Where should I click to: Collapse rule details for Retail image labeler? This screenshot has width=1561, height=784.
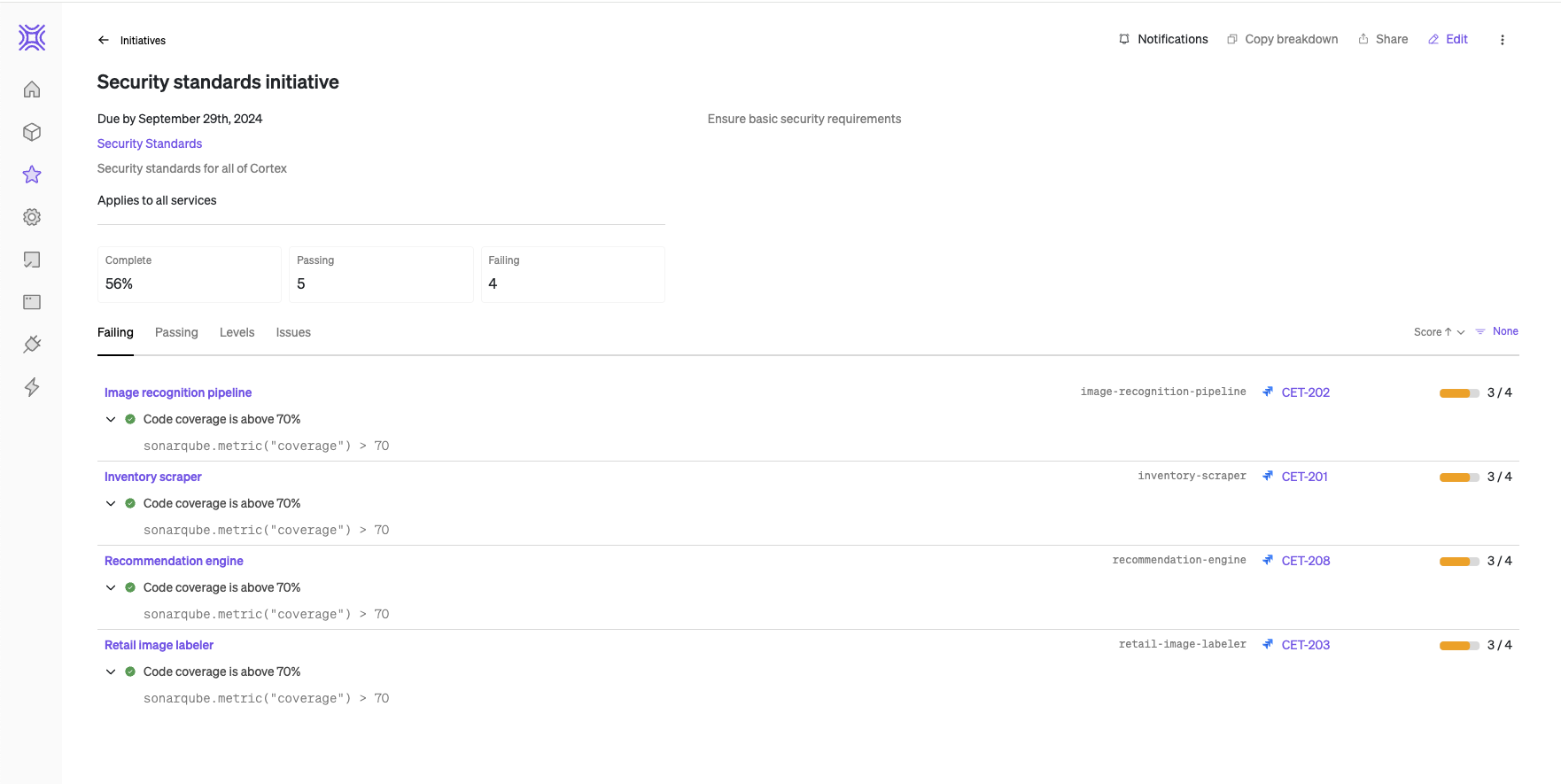click(111, 672)
